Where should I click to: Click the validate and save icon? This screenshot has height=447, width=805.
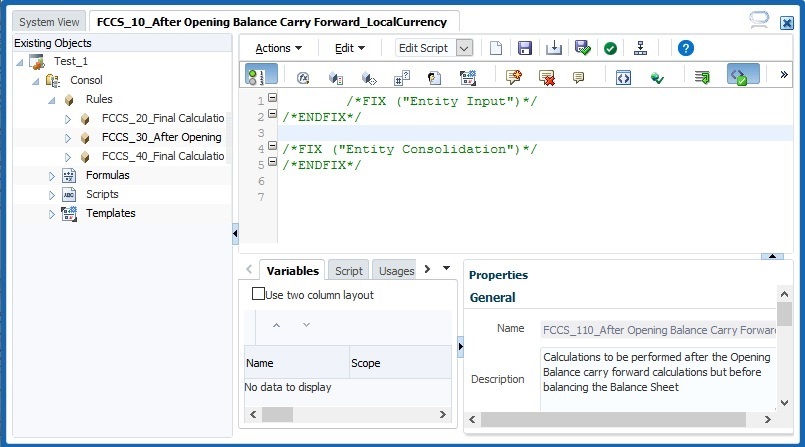(x=583, y=48)
